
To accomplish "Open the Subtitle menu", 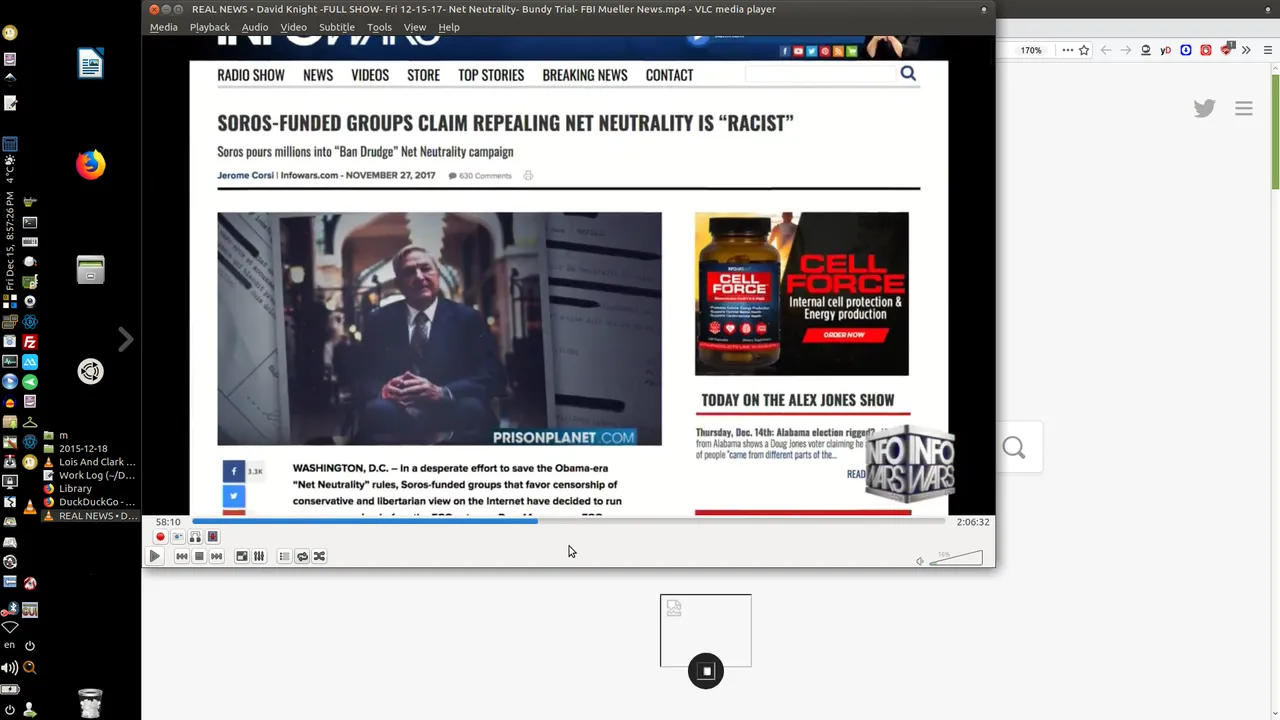I will click(337, 27).
